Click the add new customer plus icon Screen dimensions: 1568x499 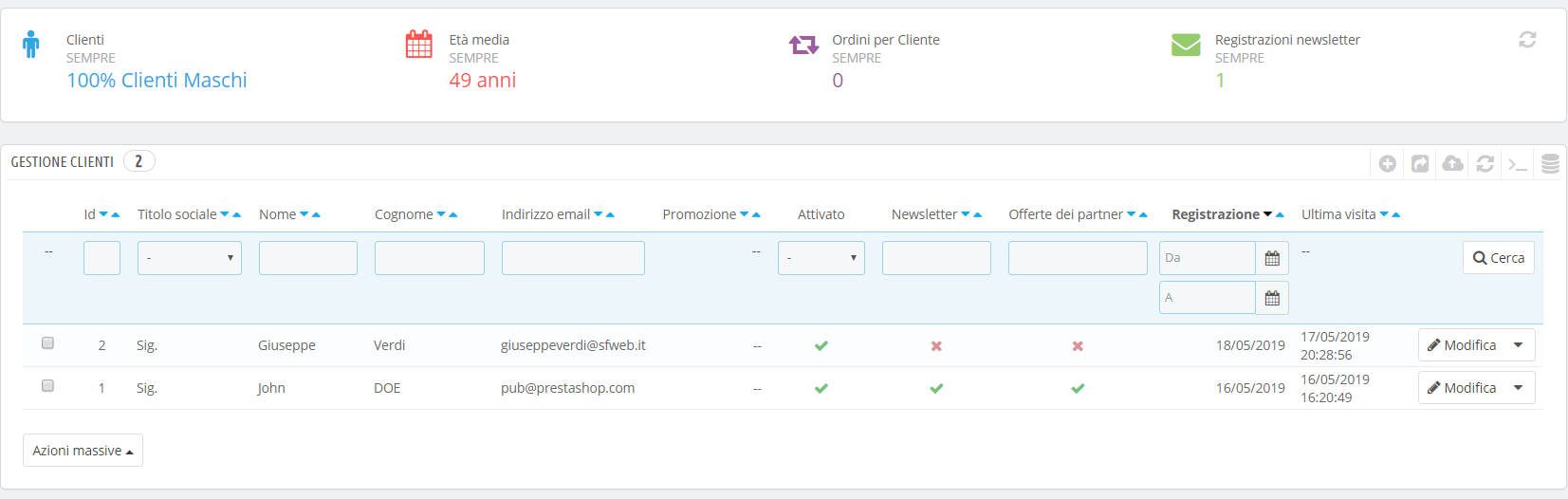coord(1388,164)
